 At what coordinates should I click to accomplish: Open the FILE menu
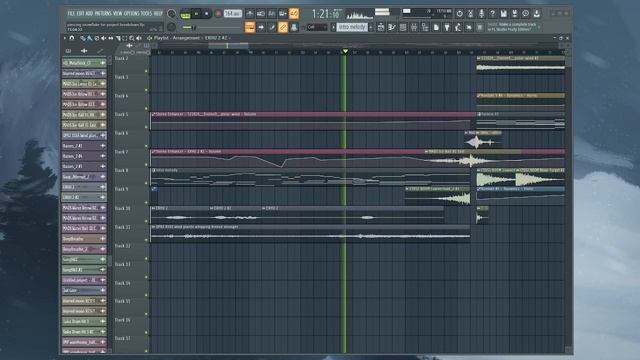point(71,13)
